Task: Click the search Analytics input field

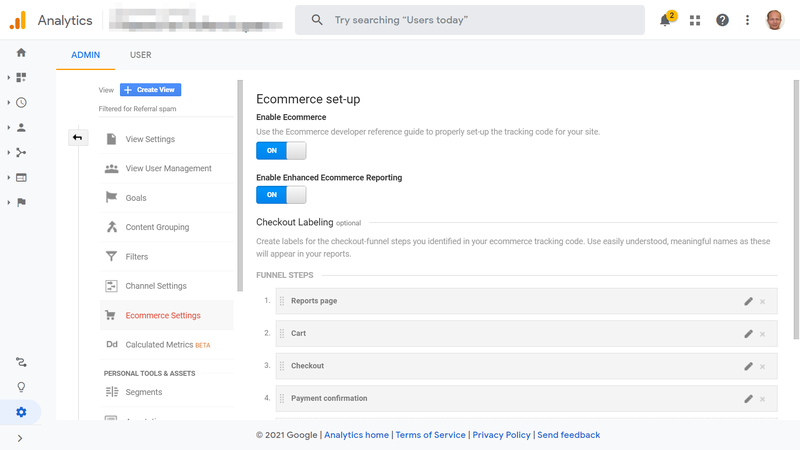Action: pos(470,20)
